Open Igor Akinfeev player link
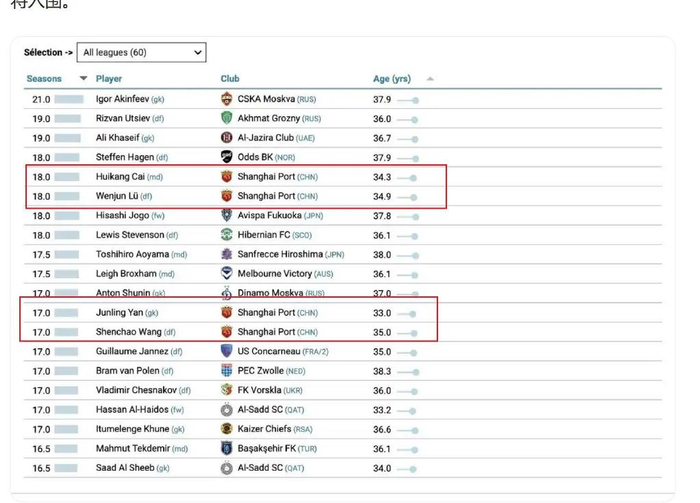Viewport: 700px width, 503px height. [124, 99]
